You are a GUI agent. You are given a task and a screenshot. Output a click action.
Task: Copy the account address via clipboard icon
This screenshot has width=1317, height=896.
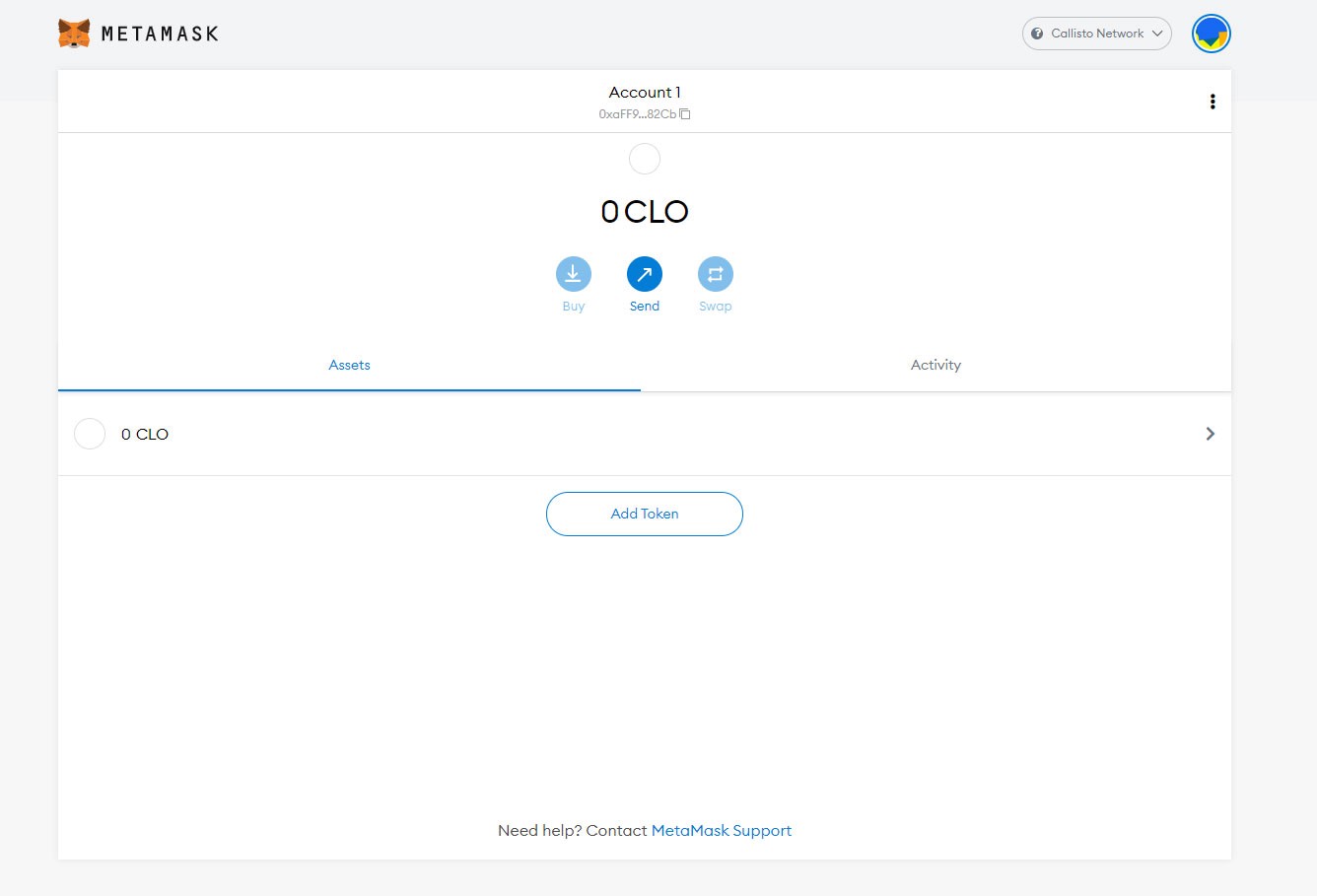click(x=685, y=114)
